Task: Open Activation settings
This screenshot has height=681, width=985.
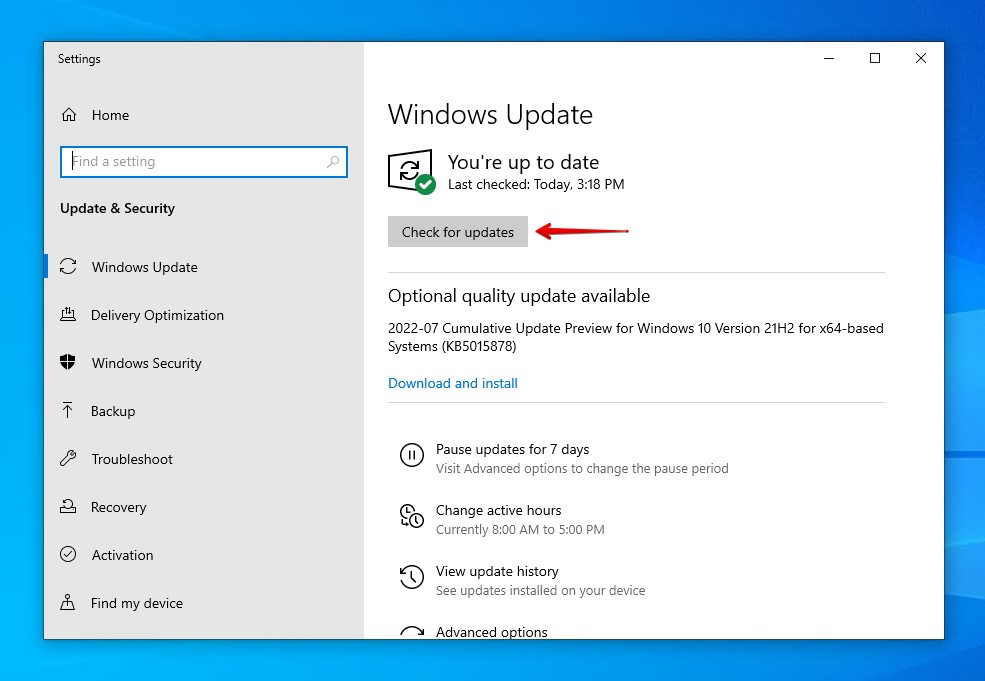Action: (123, 555)
